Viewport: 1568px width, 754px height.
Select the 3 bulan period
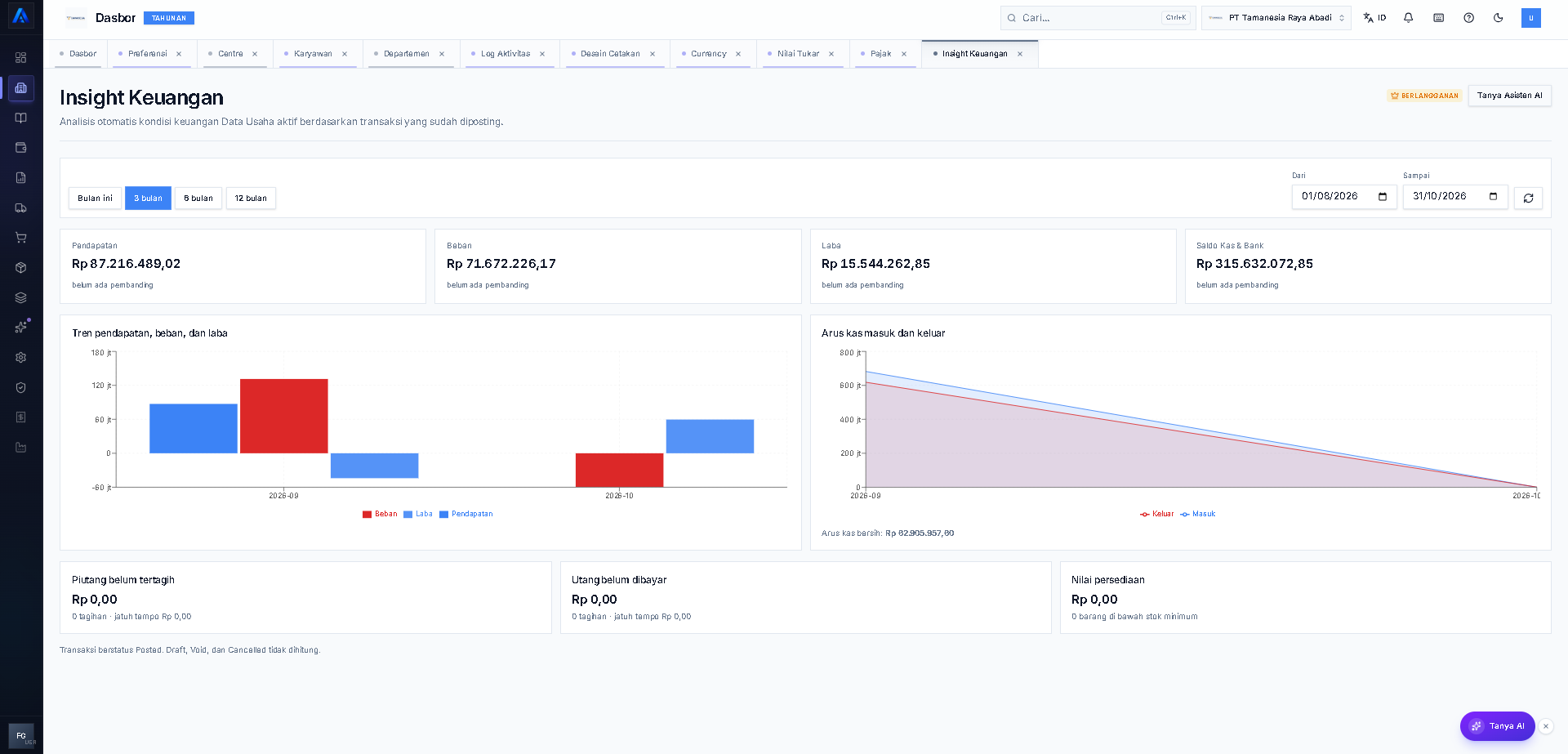(x=148, y=199)
